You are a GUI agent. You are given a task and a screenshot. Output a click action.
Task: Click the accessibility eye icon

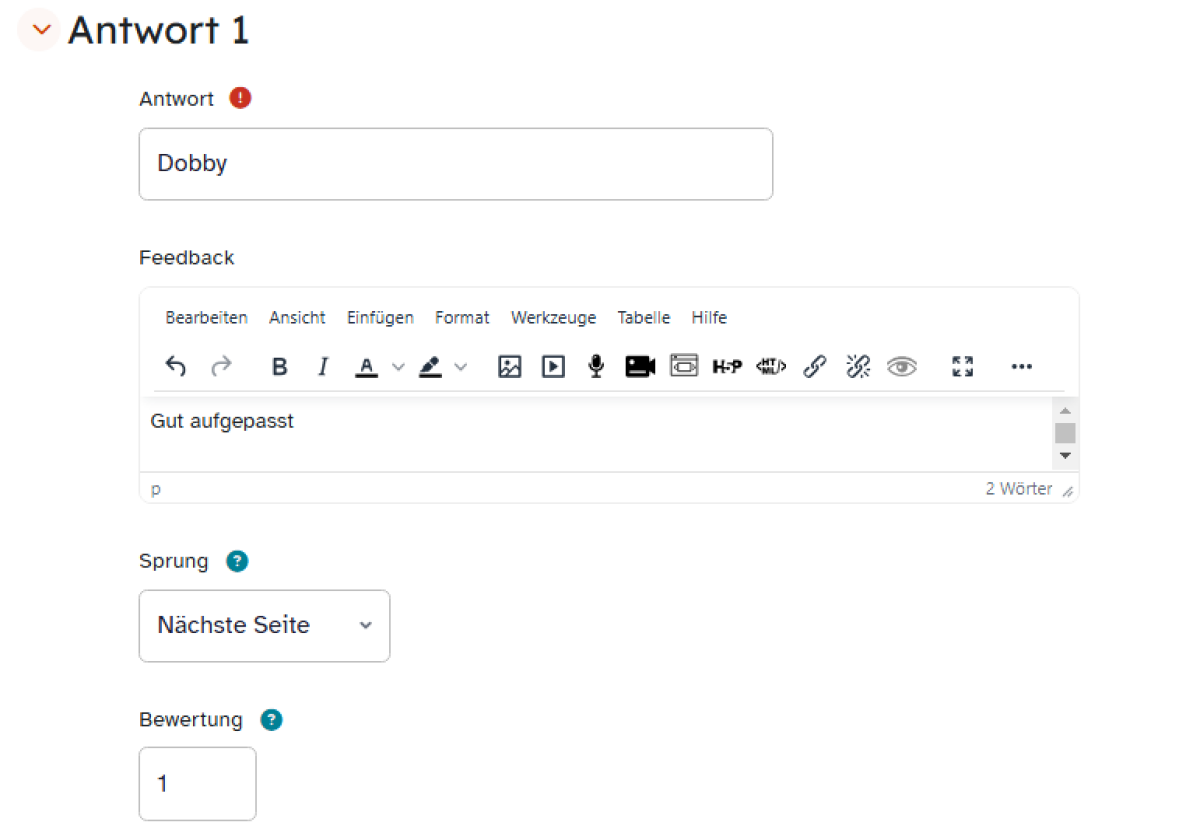pyautogui.click(x=902, y=367)
